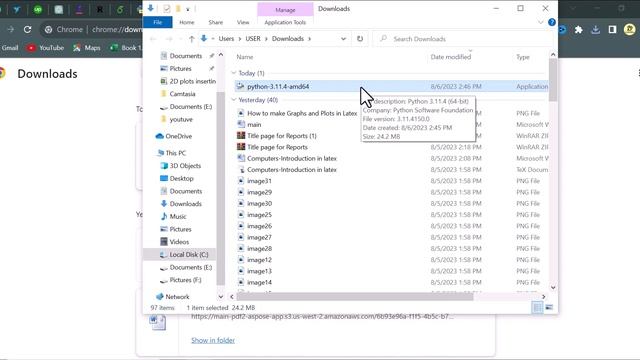This screenshot has width=640, height=360.
Task: Switch to Details view layout icon
Action: (x=538, y=307)
